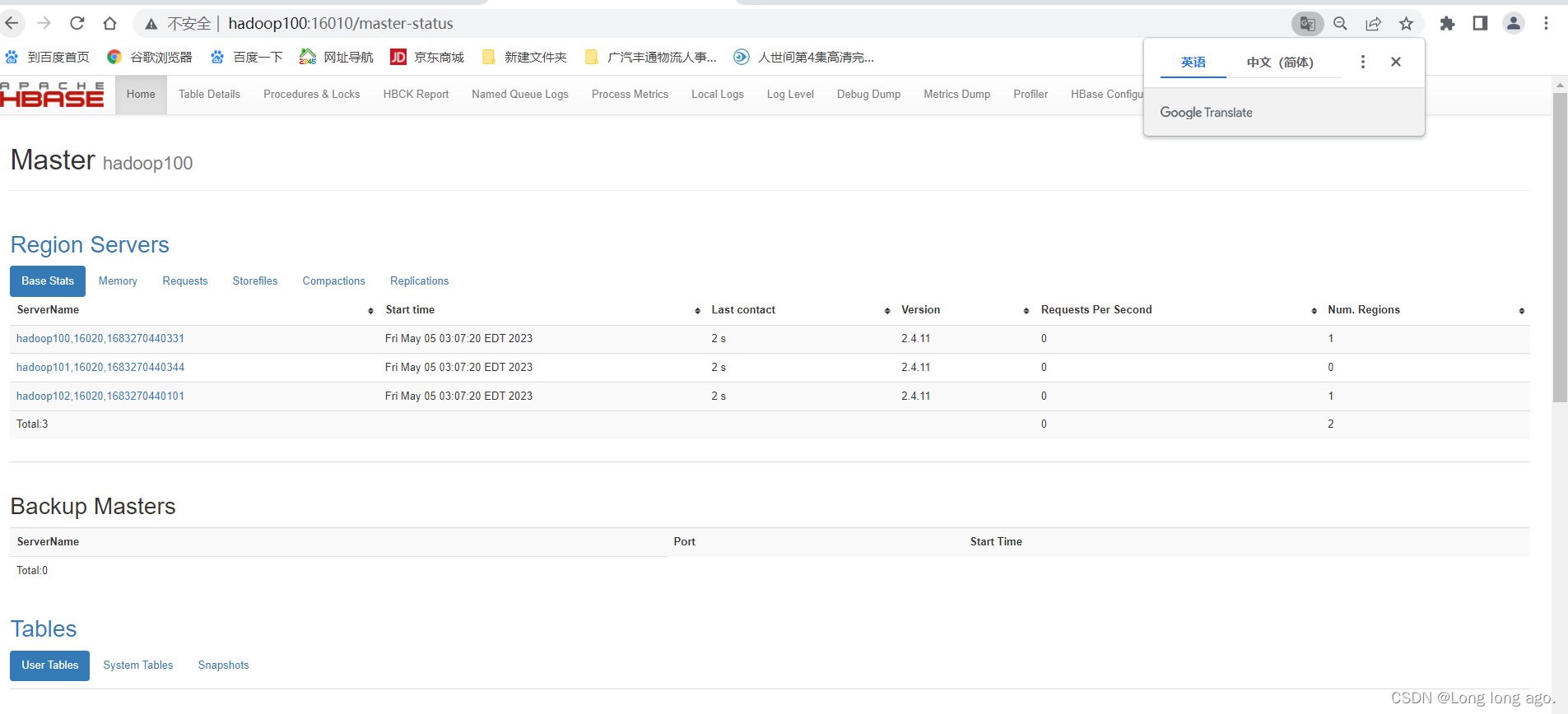Sort by Start time column arrow
This screenshot has height=714, width=1568.
click(x=697, y=311)
